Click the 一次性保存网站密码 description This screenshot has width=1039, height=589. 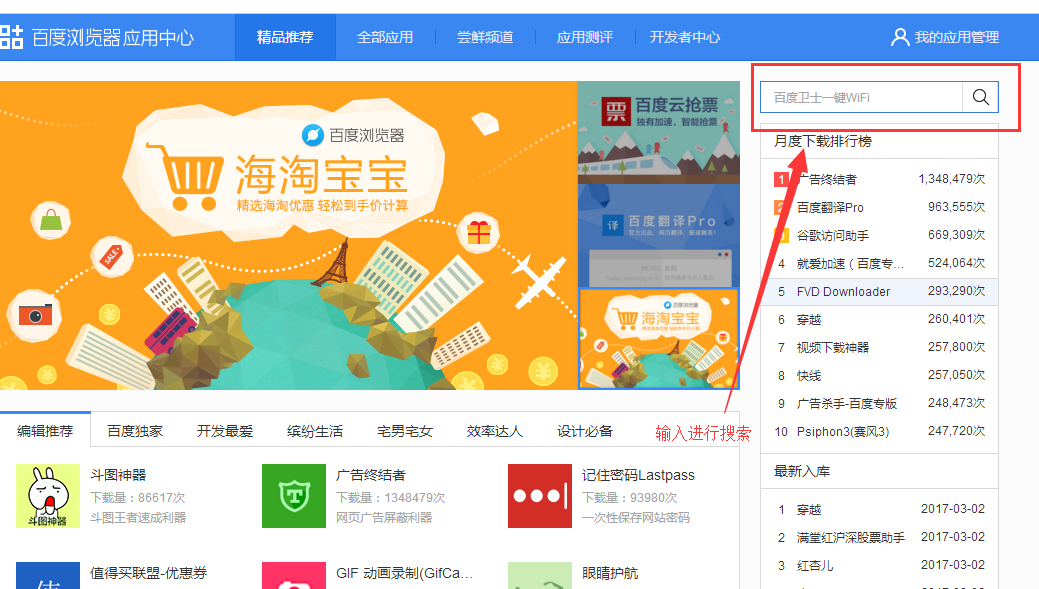pos(636,517)
